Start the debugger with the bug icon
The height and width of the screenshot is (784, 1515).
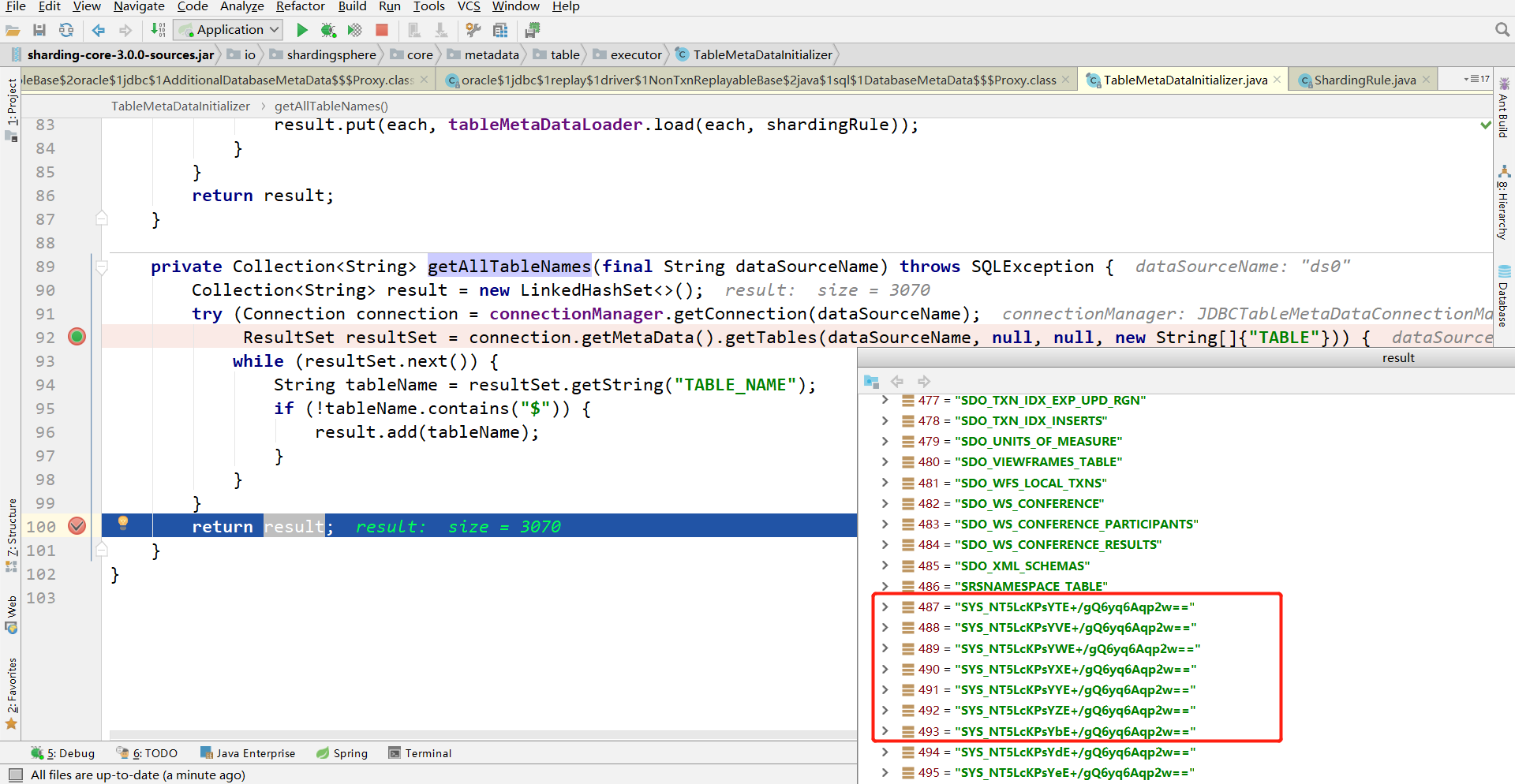(x=329, y=30)
